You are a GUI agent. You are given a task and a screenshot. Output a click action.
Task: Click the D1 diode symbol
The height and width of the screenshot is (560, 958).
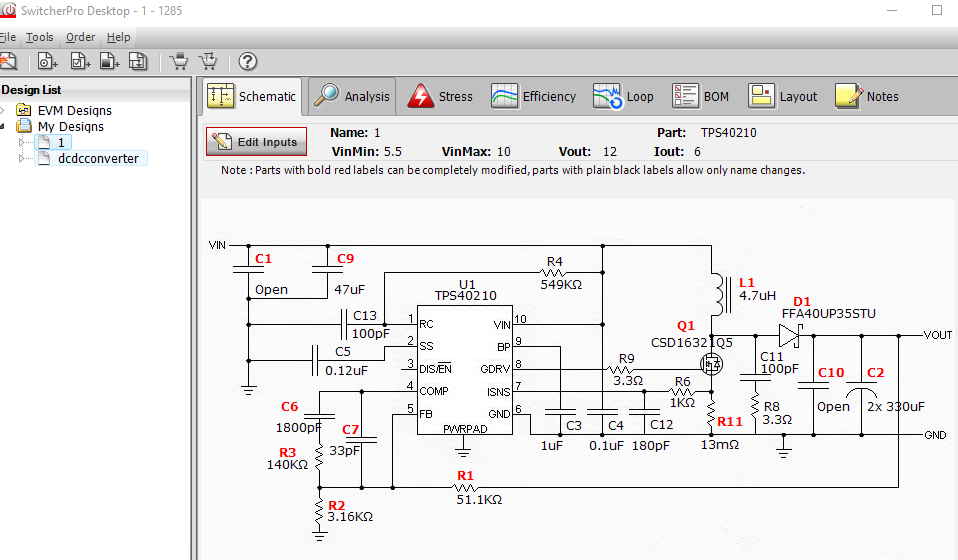point(790,335)
